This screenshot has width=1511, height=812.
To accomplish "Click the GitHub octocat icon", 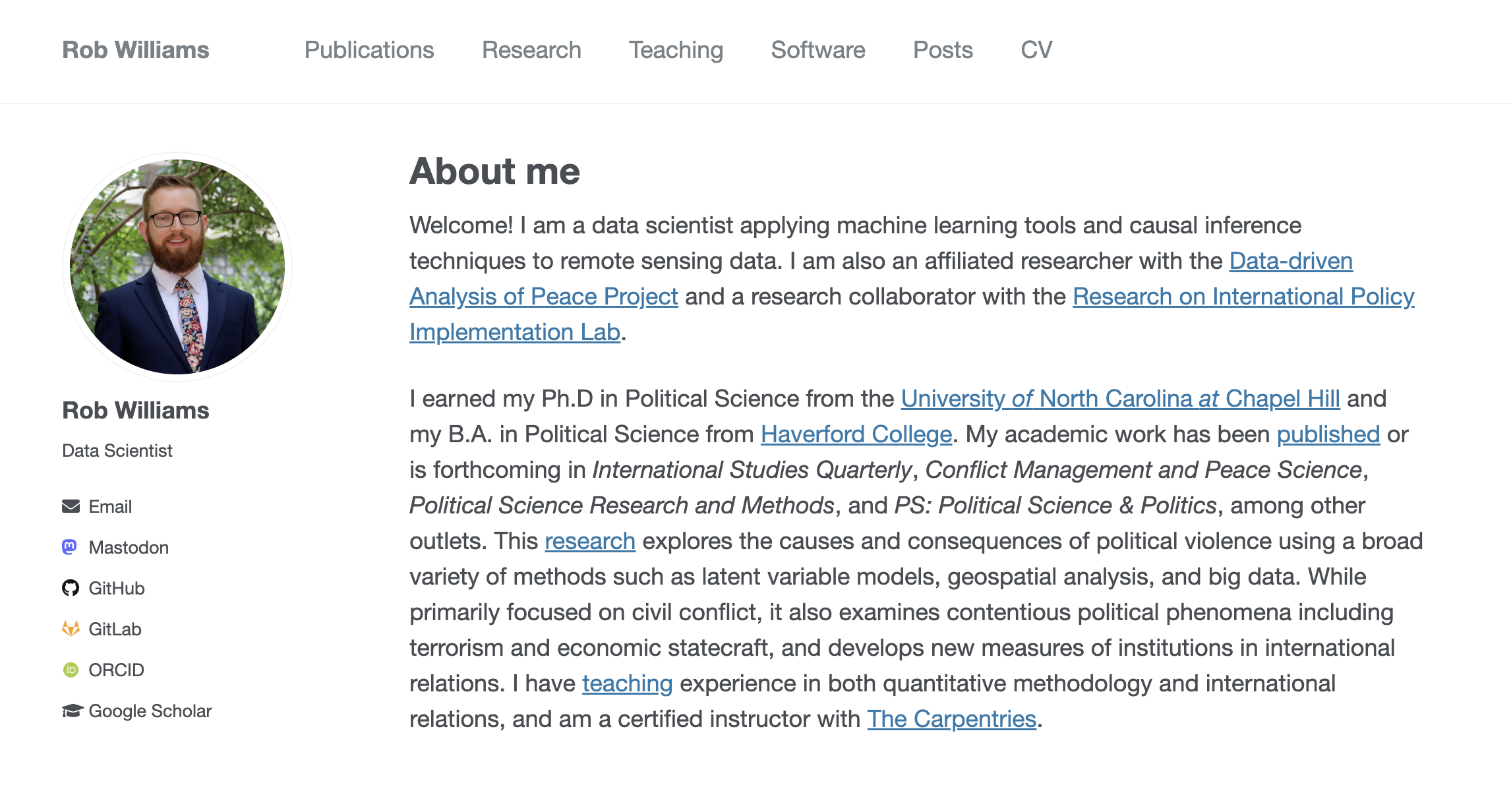I will point(71,588).
